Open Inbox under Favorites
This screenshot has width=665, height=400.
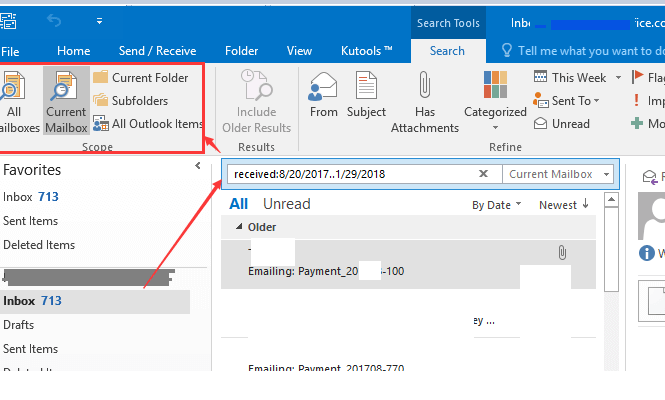pyautogui.click(x=31, y=197)
